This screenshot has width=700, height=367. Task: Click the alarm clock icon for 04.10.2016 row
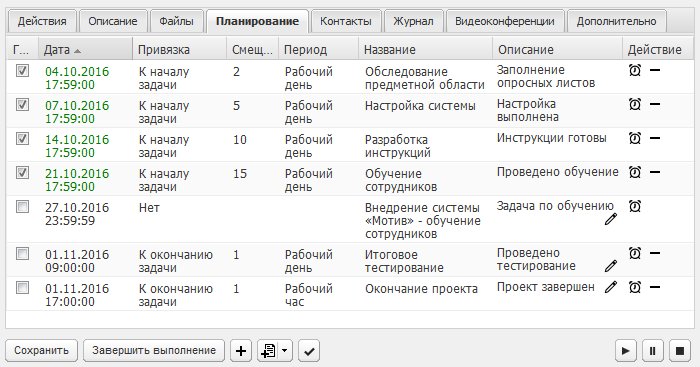coord(634,70)
